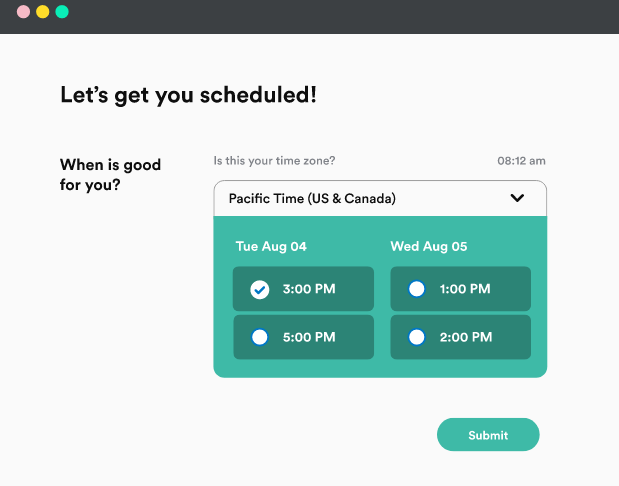Click the pink close window dot
The image size is (619, 486).
pyautogui.click(x=23, y=12)
